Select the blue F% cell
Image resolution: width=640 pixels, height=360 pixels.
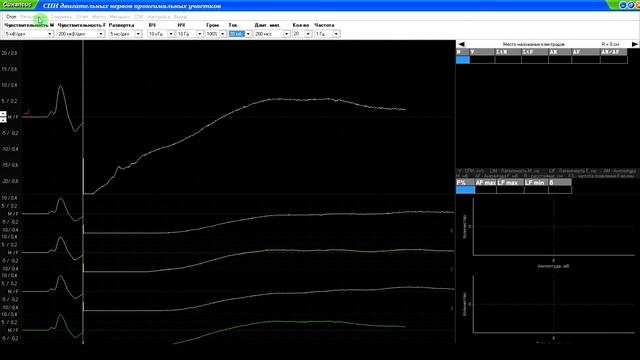coord(466,190)
